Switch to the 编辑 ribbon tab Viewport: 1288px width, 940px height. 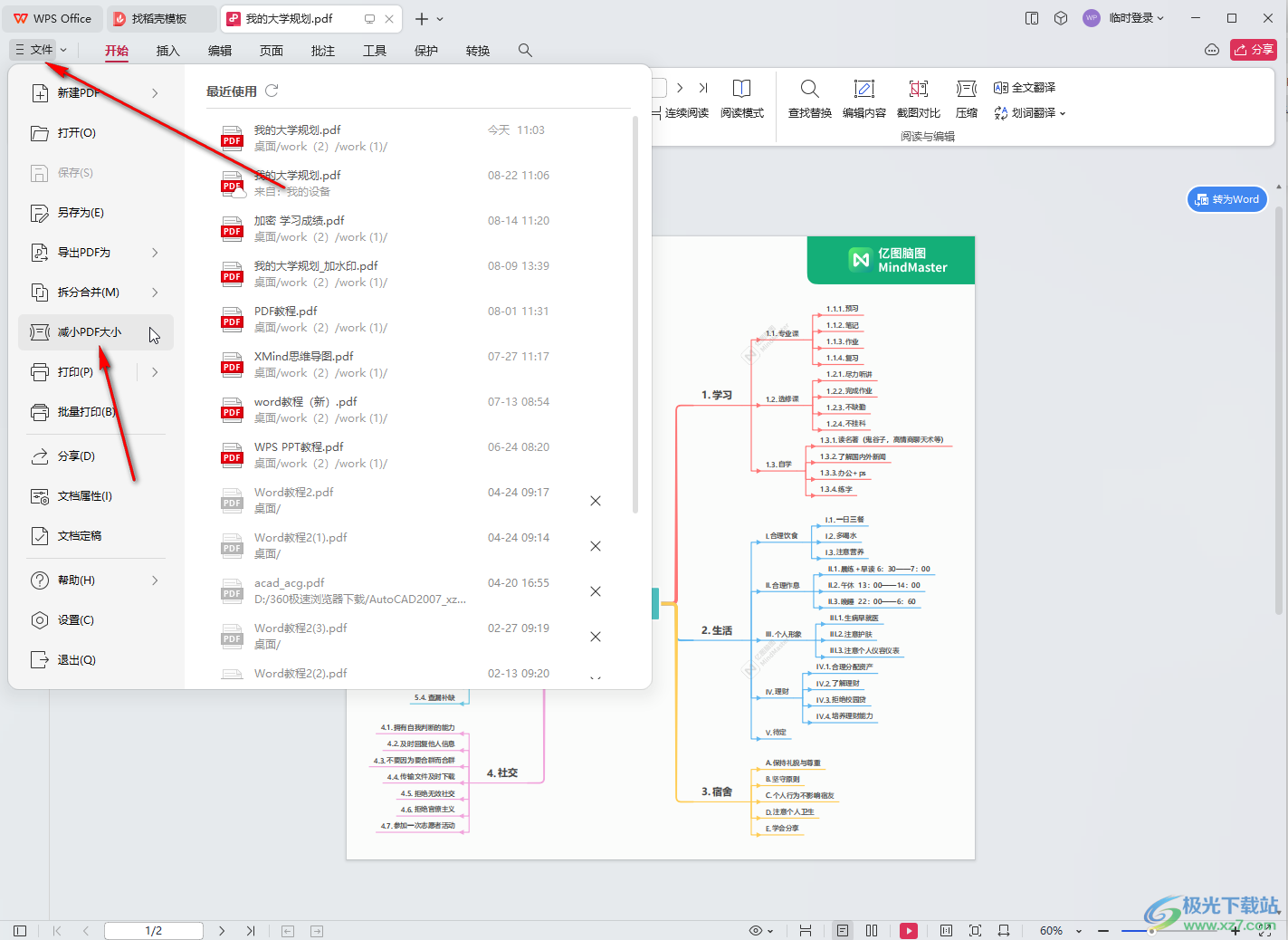220,51
